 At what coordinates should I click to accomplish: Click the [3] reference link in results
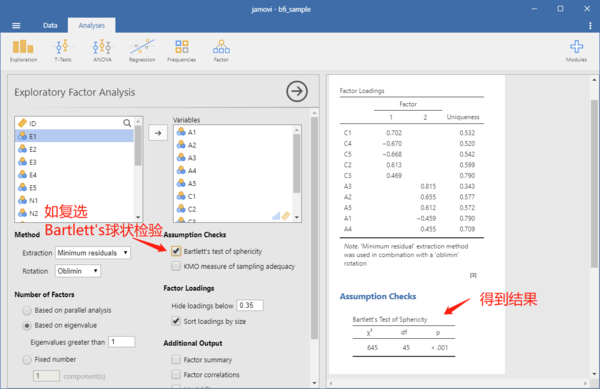coord(473,275)
